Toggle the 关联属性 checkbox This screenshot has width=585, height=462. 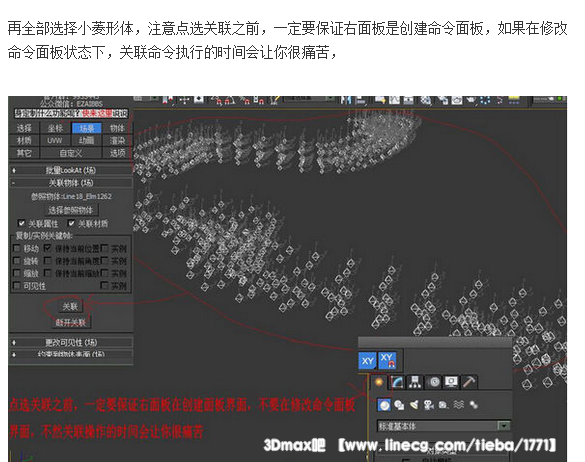(x=22, y=223)
